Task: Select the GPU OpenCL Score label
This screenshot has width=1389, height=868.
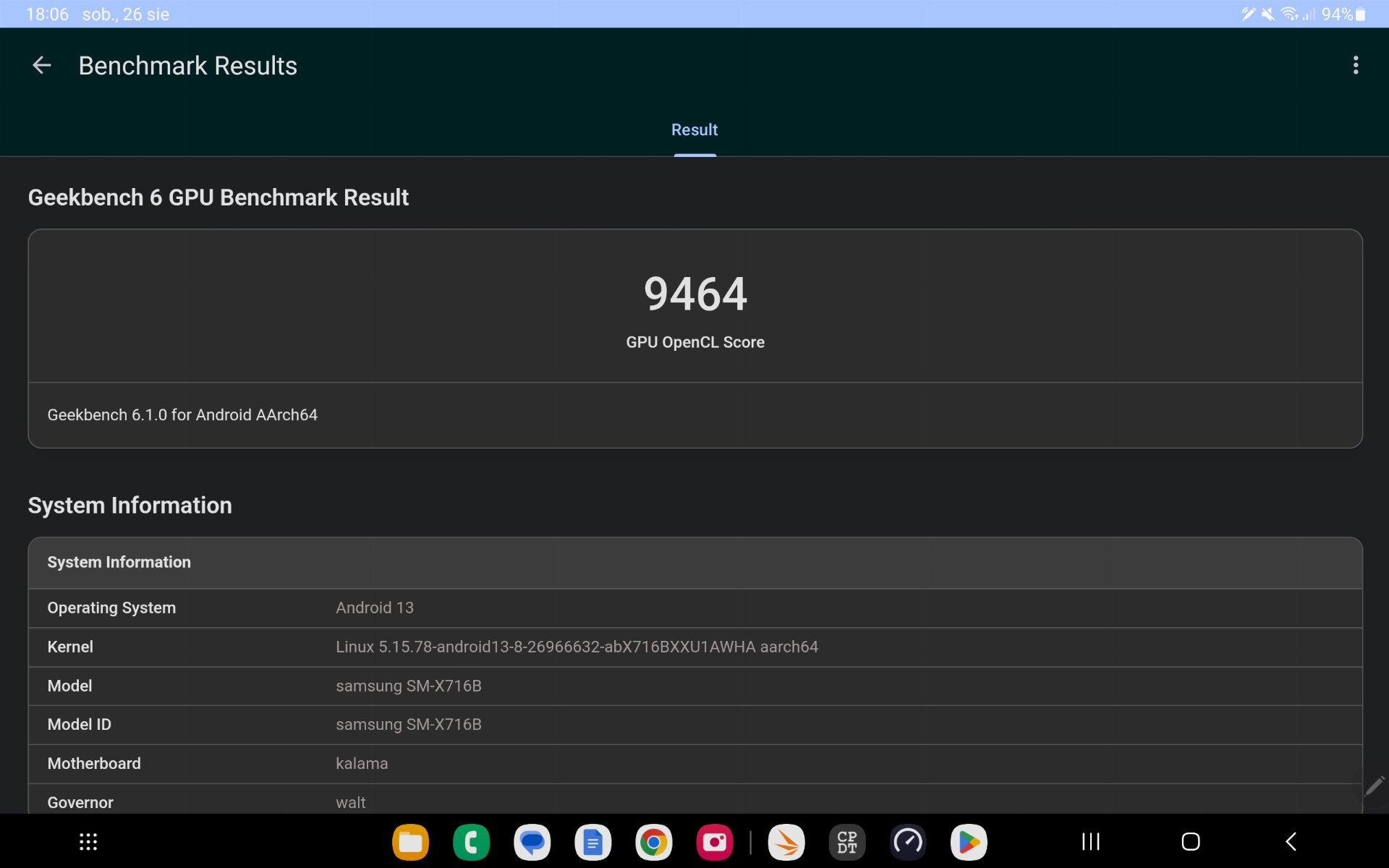Action: pos(695,343)
